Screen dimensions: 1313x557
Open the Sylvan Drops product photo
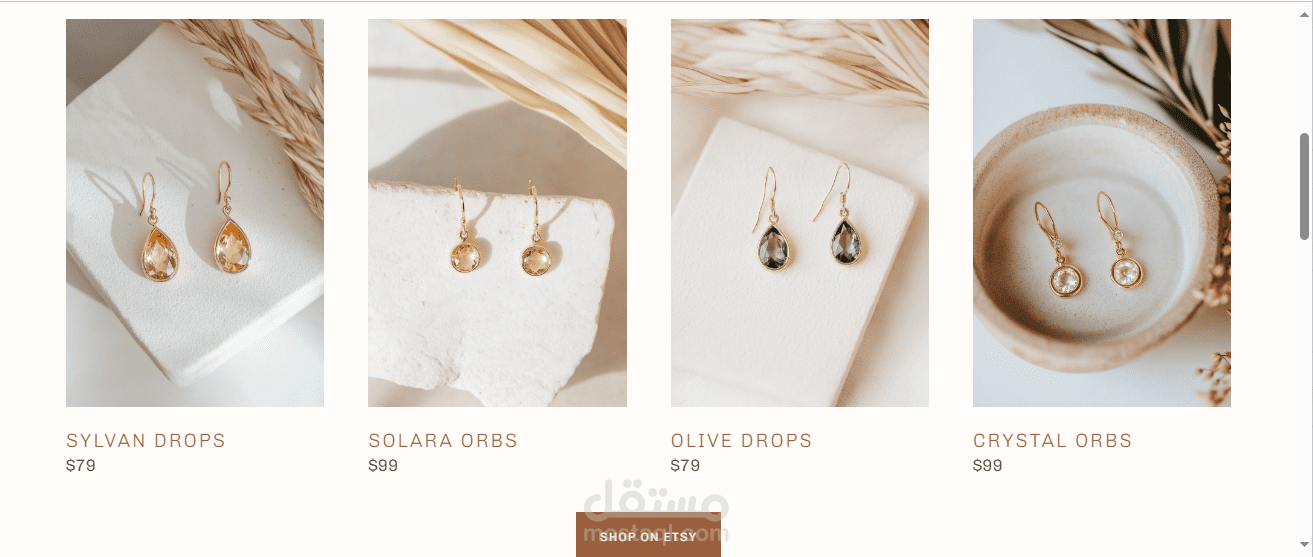195,213
